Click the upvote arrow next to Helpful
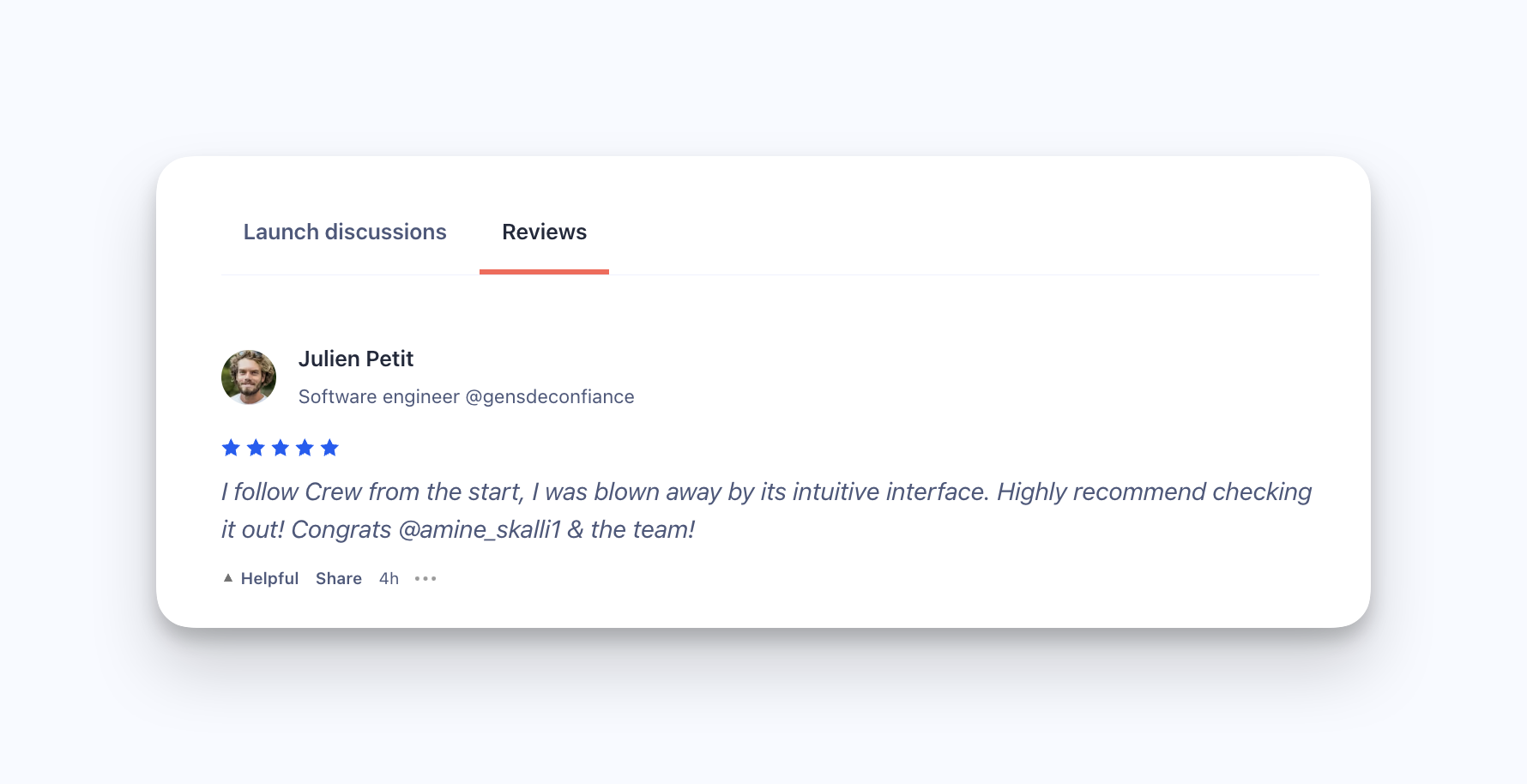The width and height of the screenshot is (1527, 784). click(226, 577)
